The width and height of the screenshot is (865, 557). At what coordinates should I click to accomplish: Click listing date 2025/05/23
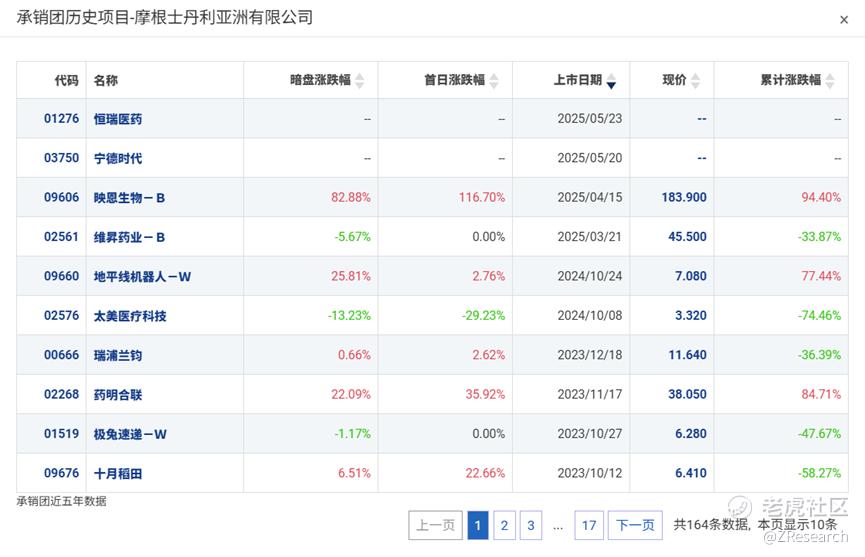pyautogui.click(x=590, y=119)
